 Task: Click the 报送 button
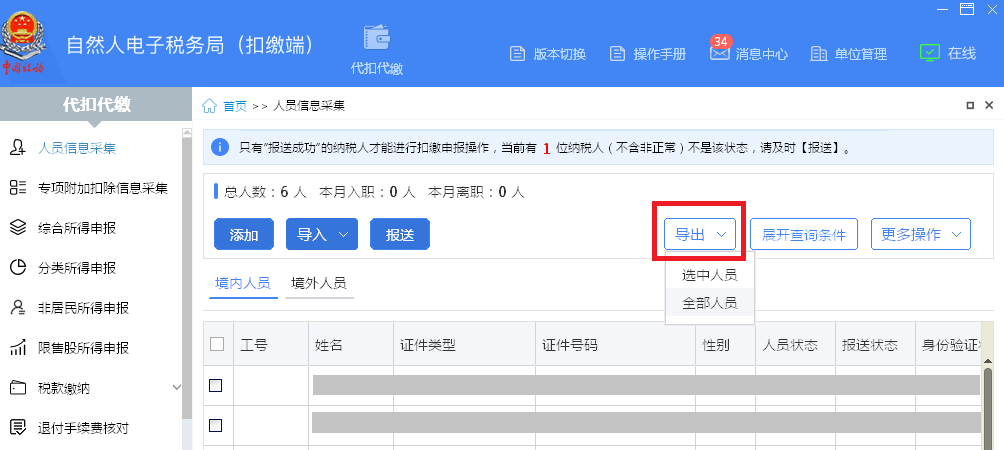pos(400,234)
